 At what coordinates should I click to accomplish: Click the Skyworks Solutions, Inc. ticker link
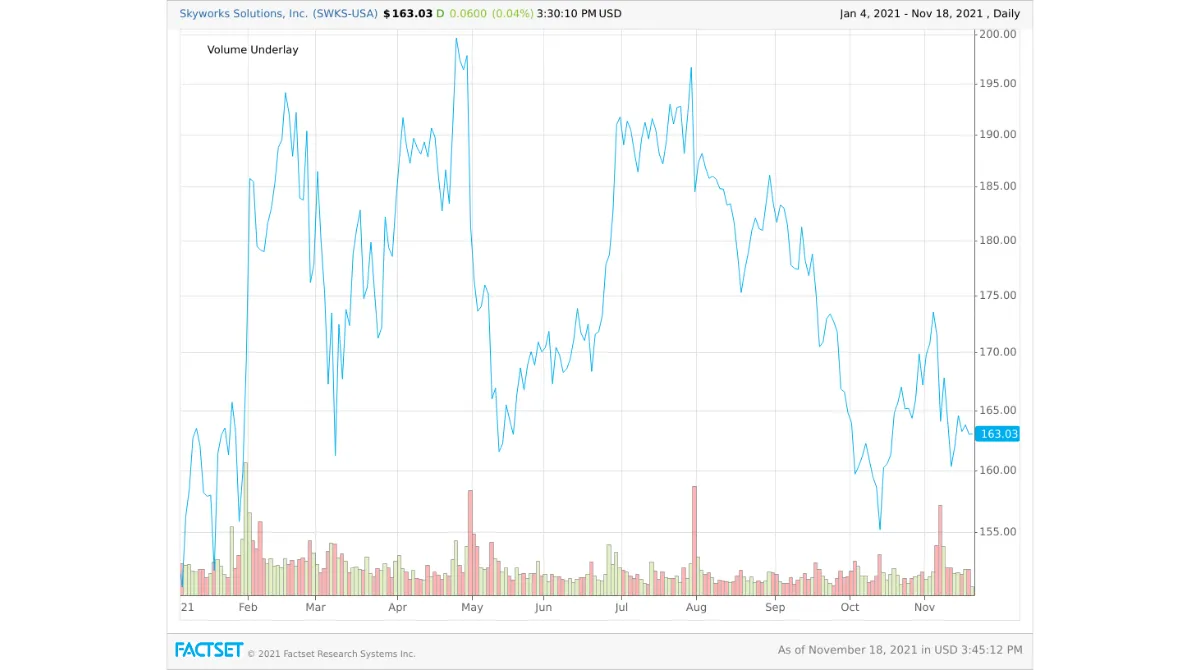243,14
